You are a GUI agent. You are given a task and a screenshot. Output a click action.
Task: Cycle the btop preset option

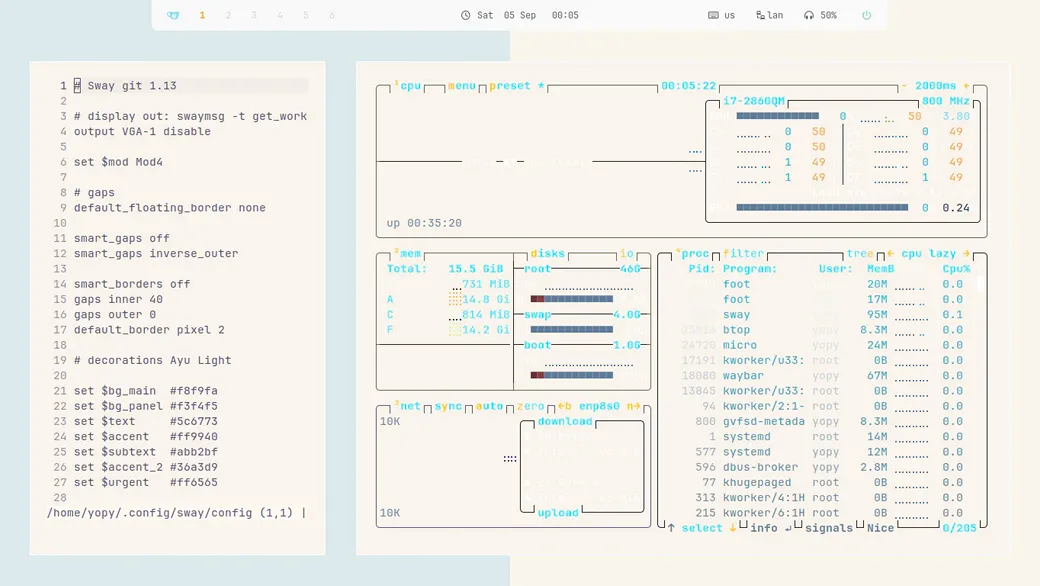(517, 86)
